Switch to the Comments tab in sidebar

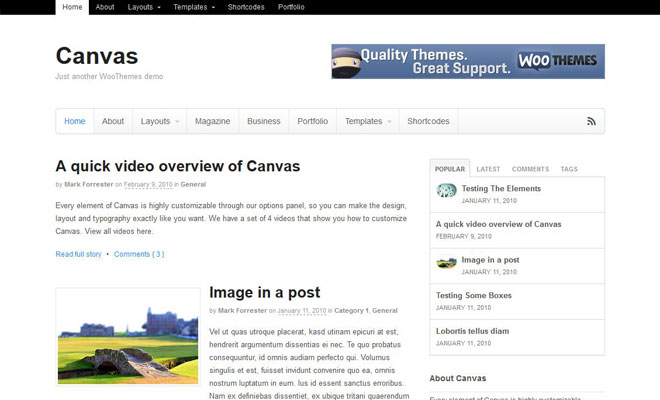[x=530, y=169]
